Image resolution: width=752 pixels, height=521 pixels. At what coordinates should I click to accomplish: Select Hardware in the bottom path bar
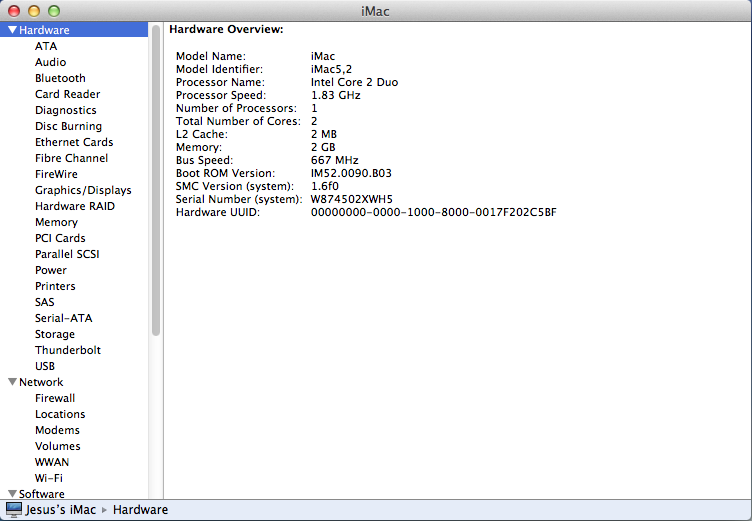click(x=141, y=509)
